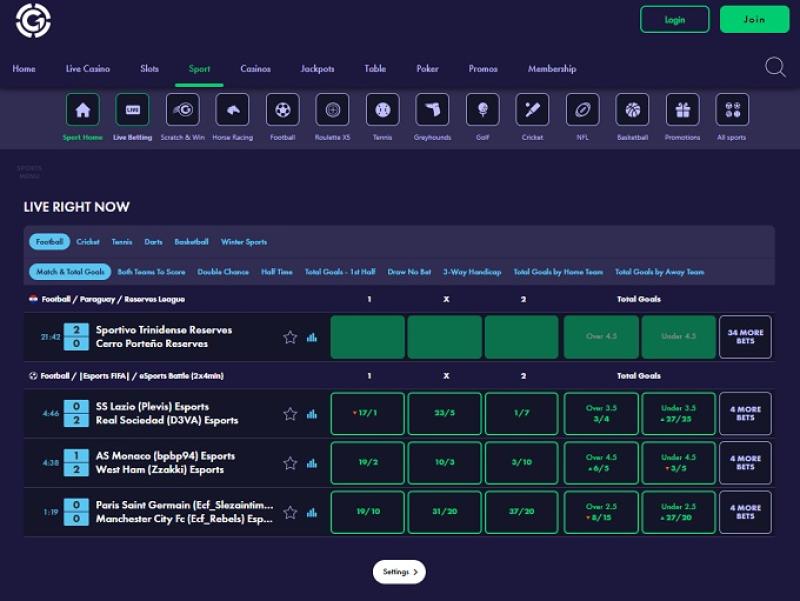The height and width of the screenshot is (601, 800).
Task: Star the Sportivo Trinidense Reserves match
Action: click(x=290, y=337)
